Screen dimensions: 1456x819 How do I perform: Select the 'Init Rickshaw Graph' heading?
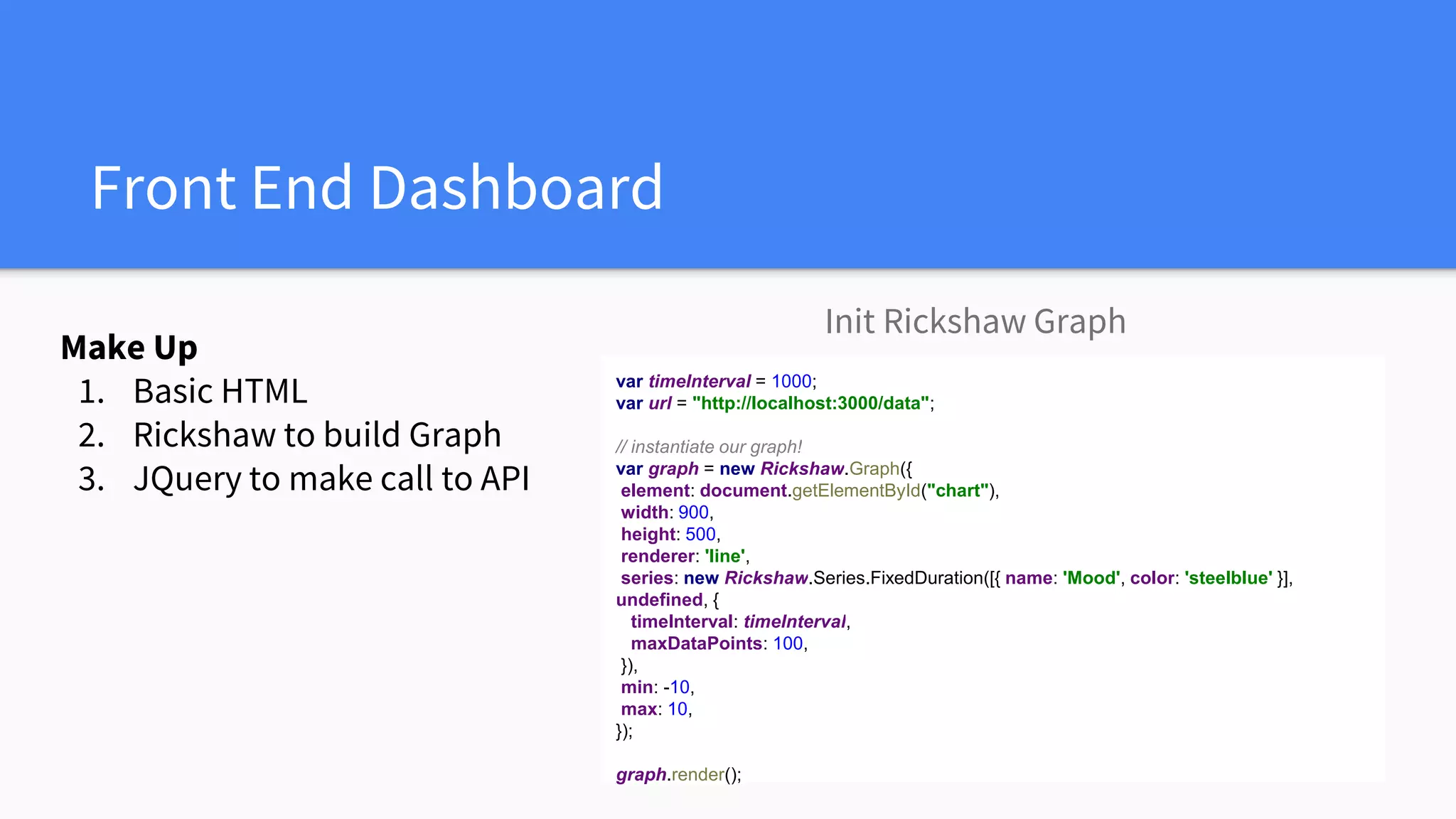tap(975, 321)
